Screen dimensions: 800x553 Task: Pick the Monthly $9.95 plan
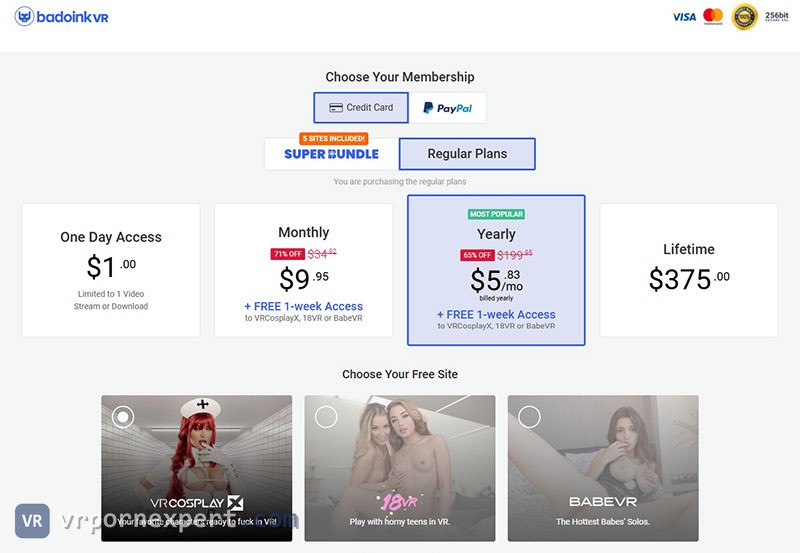point(304,270)
